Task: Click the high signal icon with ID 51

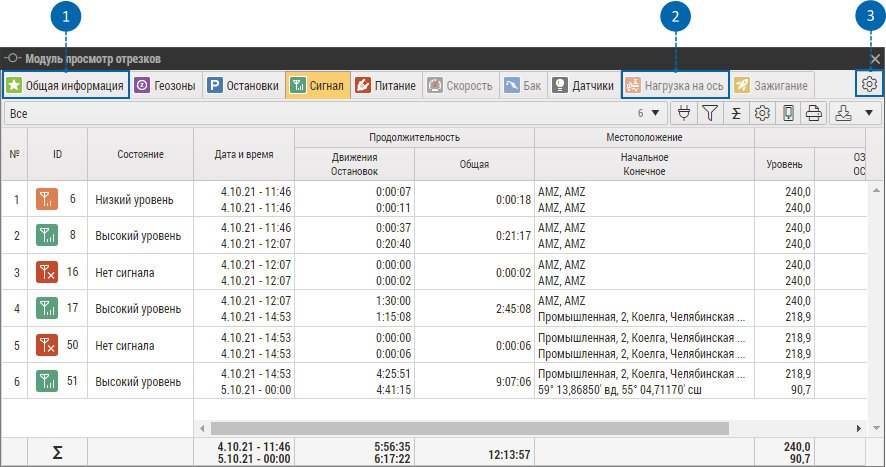Action: [x=47, y=381]
